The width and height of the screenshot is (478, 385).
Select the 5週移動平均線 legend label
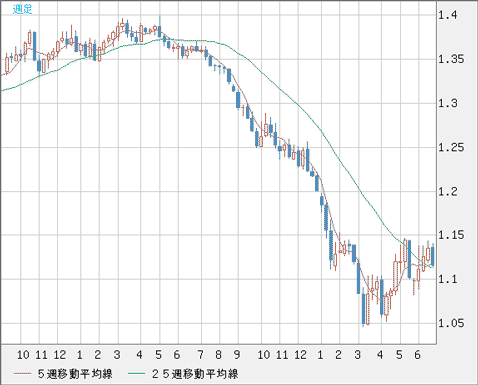(x=75, y=374)
